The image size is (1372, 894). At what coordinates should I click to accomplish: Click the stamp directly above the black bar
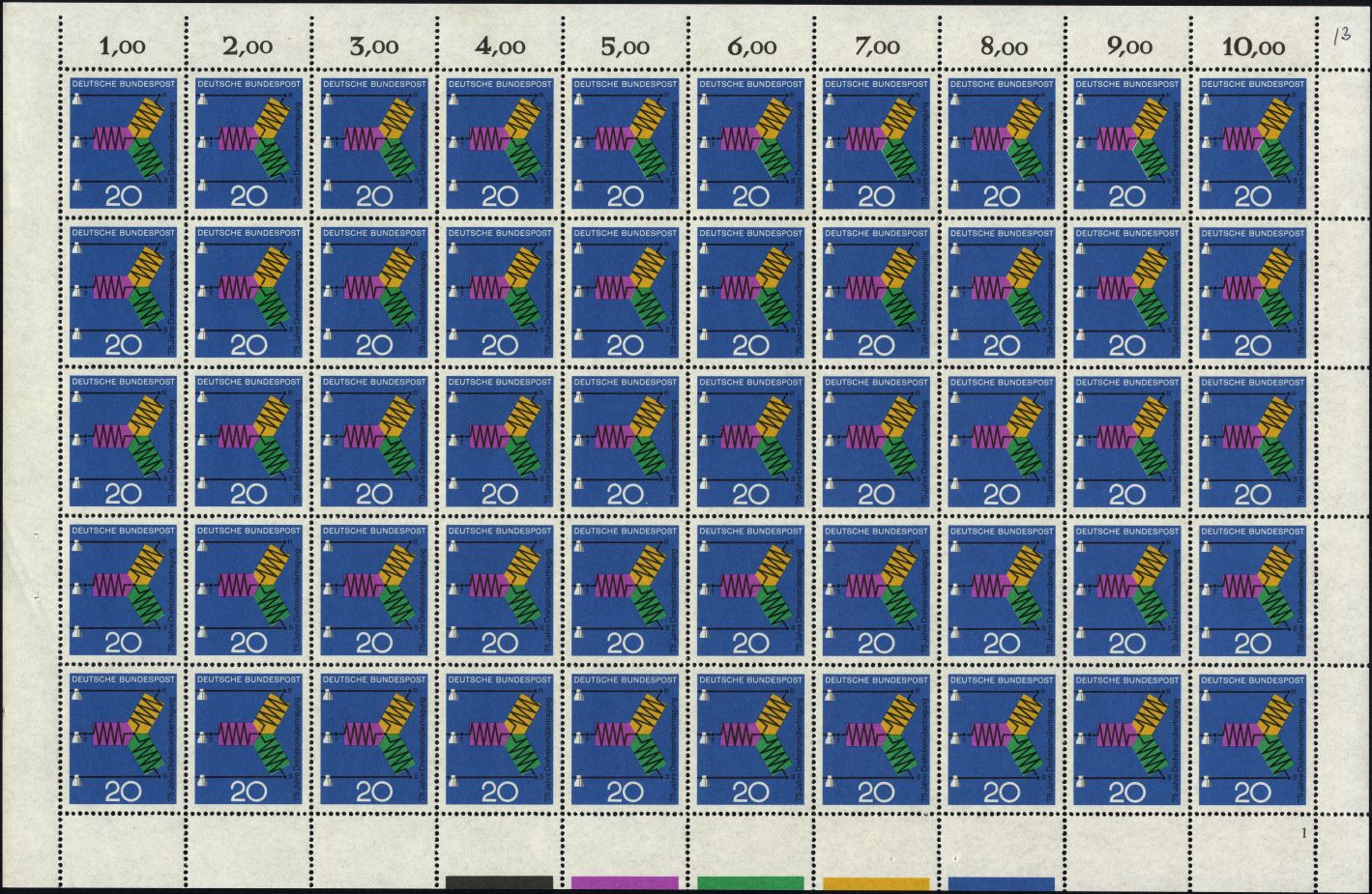click(499, 740)
